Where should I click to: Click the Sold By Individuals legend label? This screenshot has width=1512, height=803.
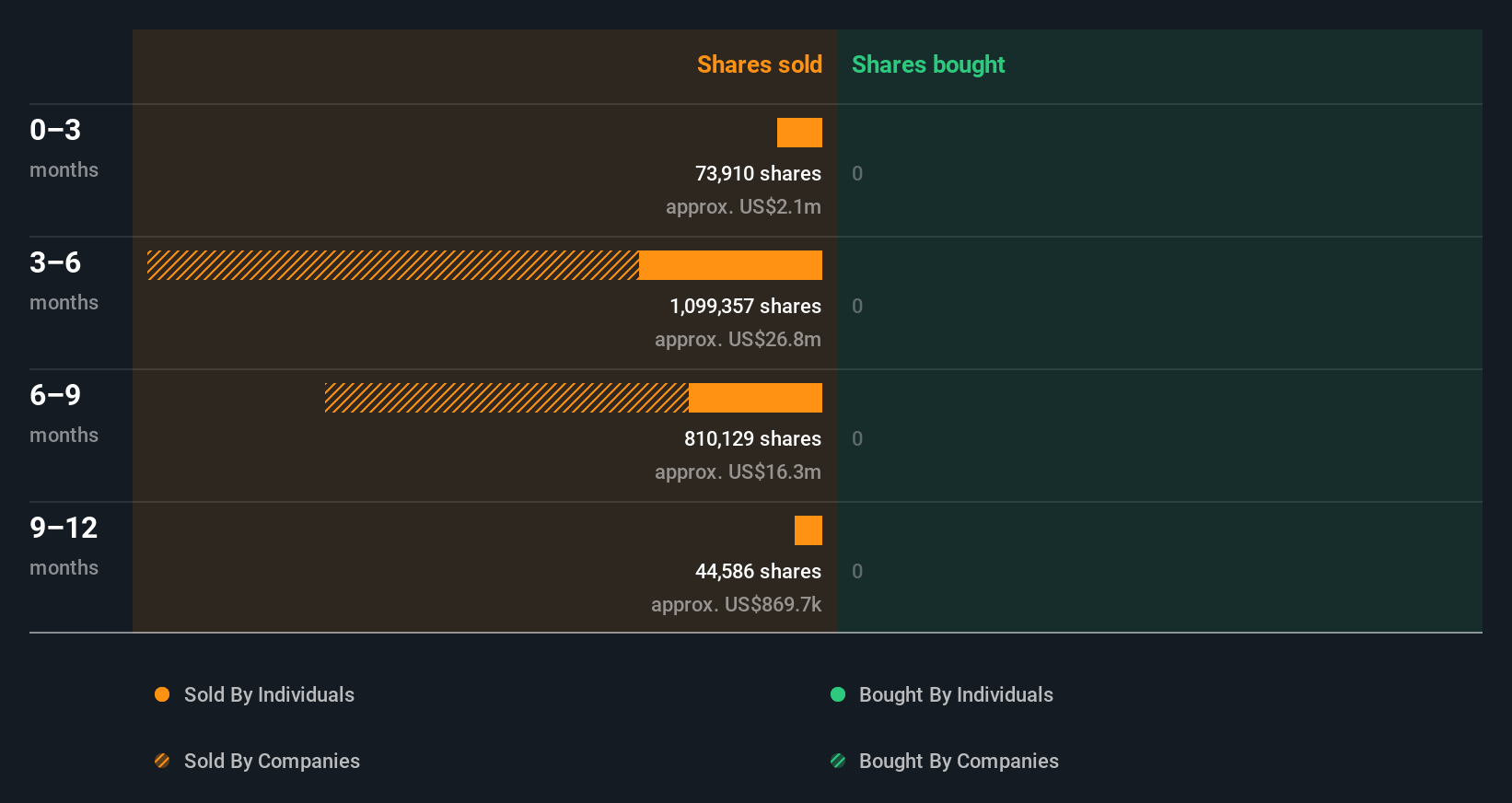269,694
